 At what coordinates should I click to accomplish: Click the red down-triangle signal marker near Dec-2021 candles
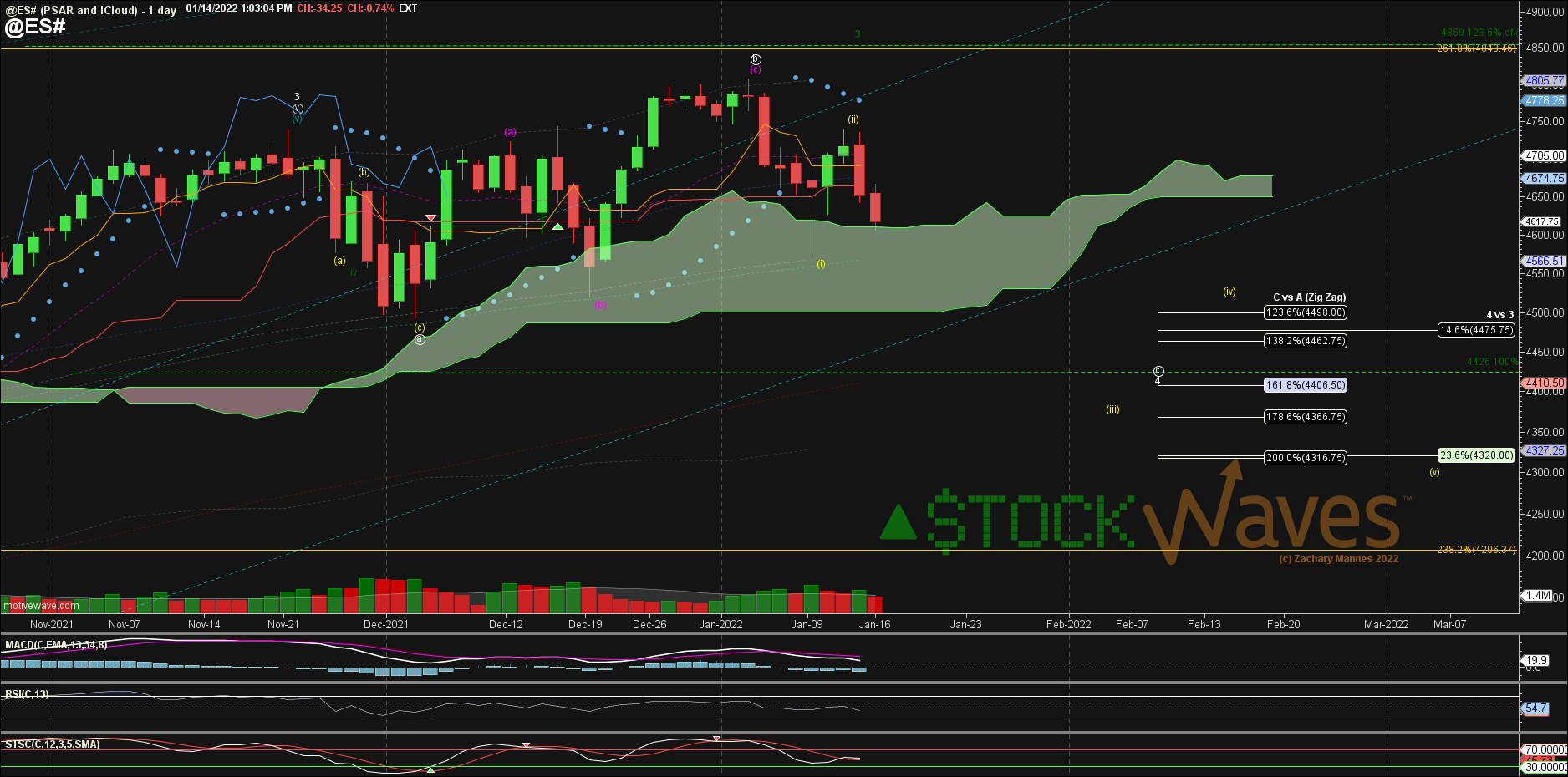point(430,218)
